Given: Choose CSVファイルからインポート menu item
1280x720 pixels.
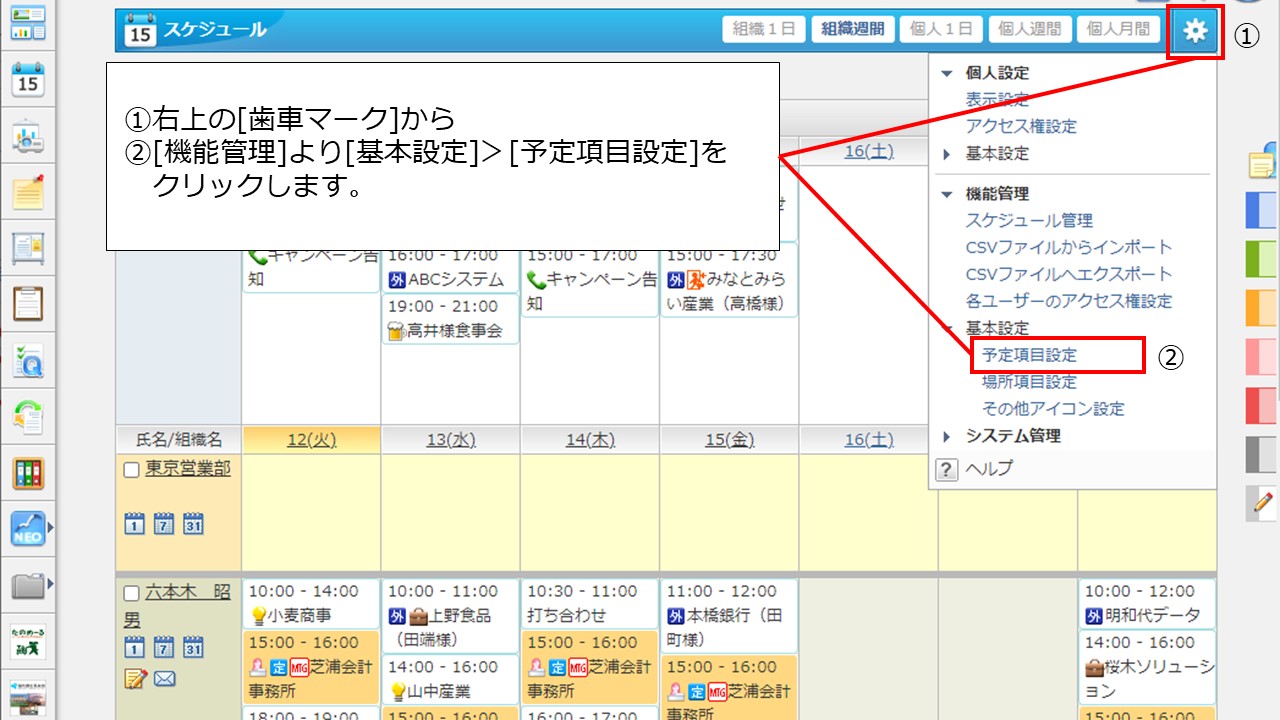Looking at the screenshot, I should (1068, 247).
